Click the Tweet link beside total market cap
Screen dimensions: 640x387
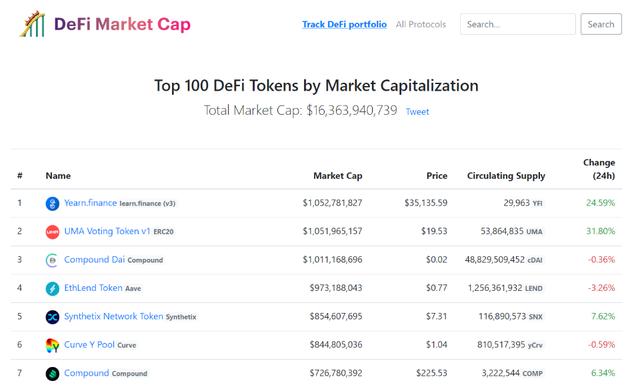417,111
